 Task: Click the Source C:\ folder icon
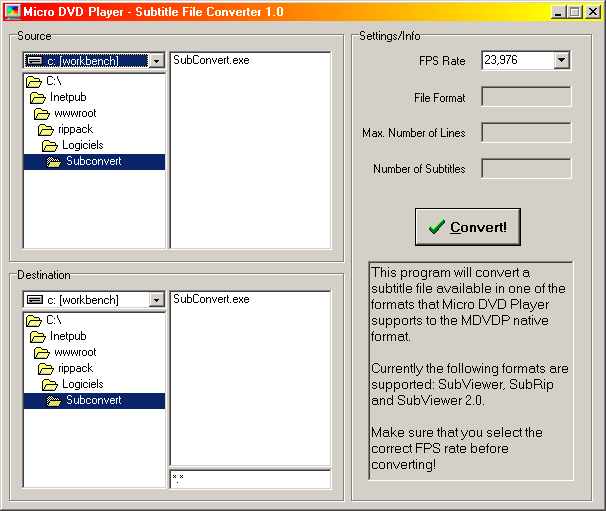(34, 82)
